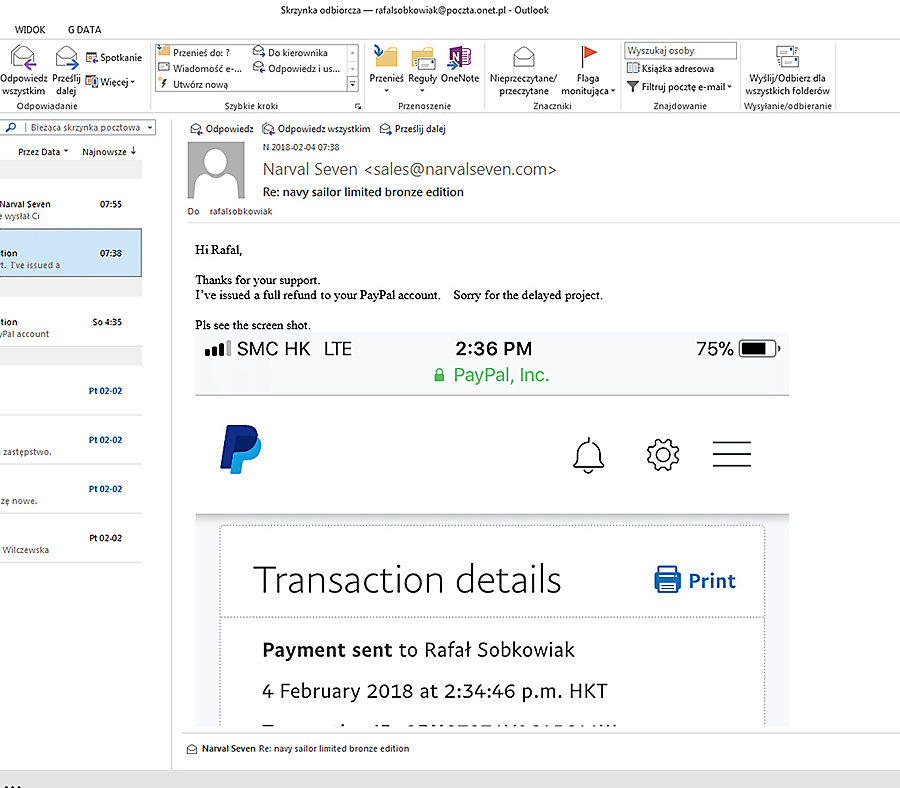Click the PayPal logo in the screenshot
Screen dimensions: 900x788
tap(240, 449)
